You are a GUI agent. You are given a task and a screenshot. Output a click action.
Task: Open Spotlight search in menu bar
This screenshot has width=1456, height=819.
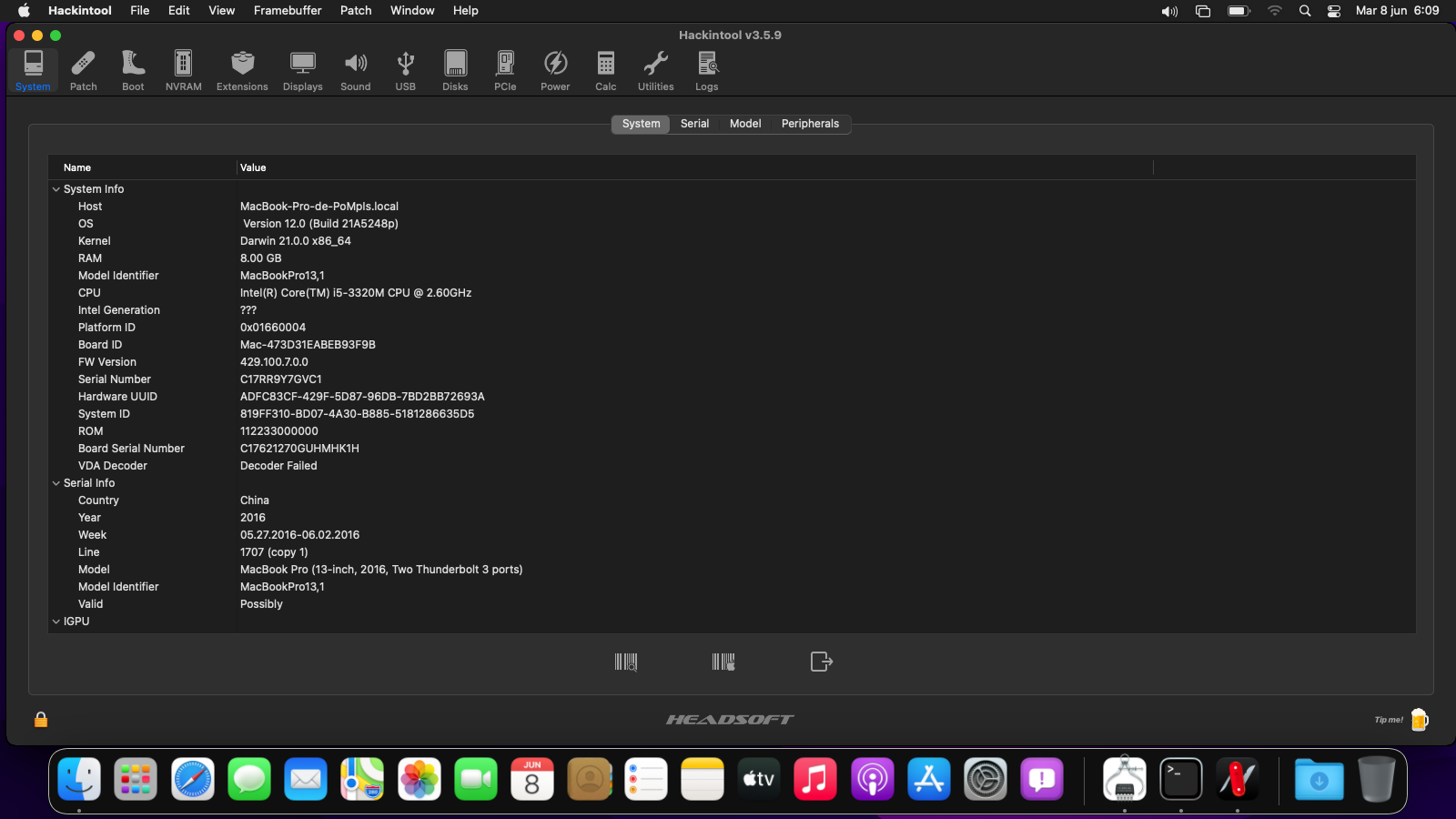[x=1305, y=11]
